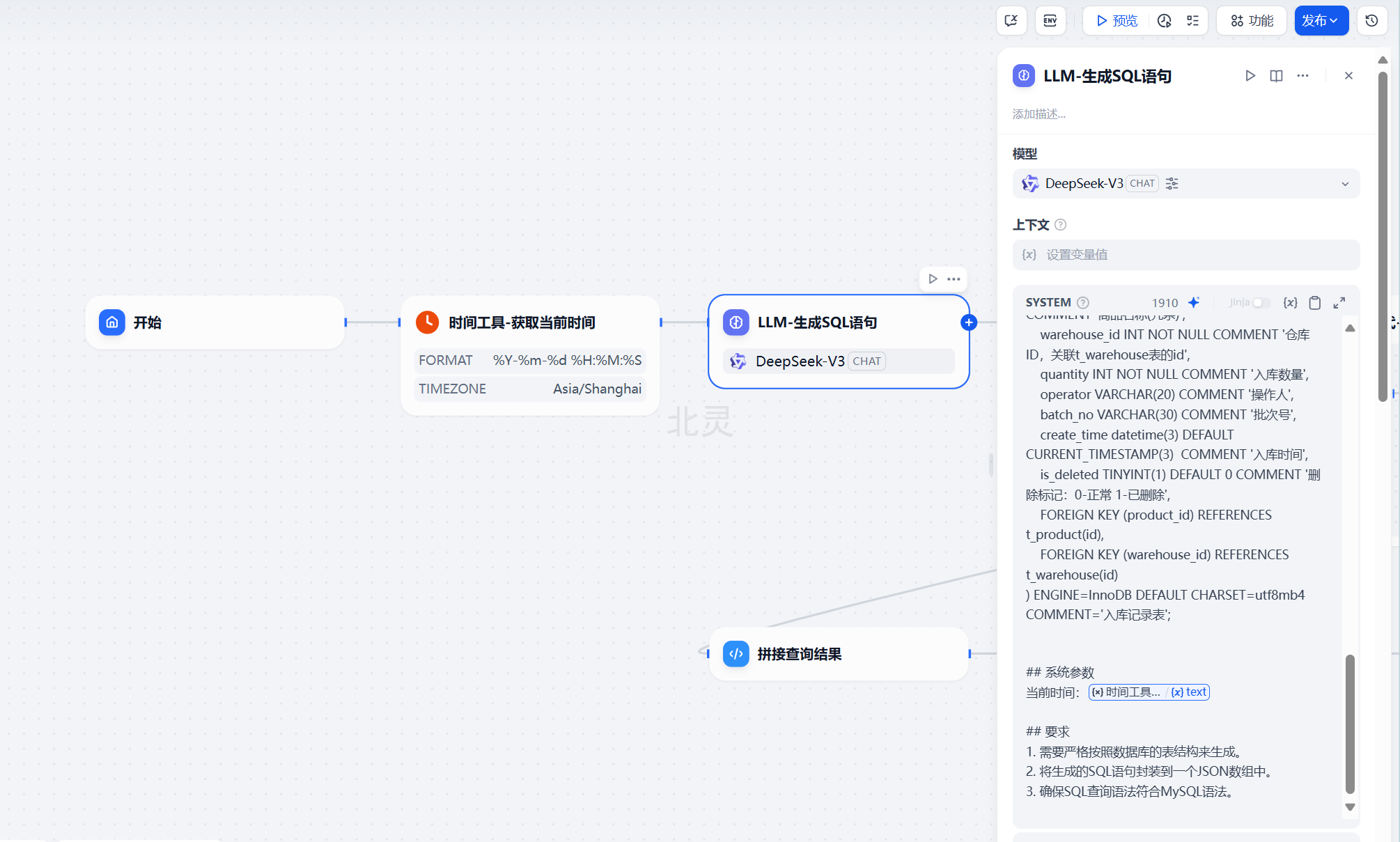Open the 发布 publish dropdown
This screenshot has height=842, width=1400.
(x=1321, y=21)
